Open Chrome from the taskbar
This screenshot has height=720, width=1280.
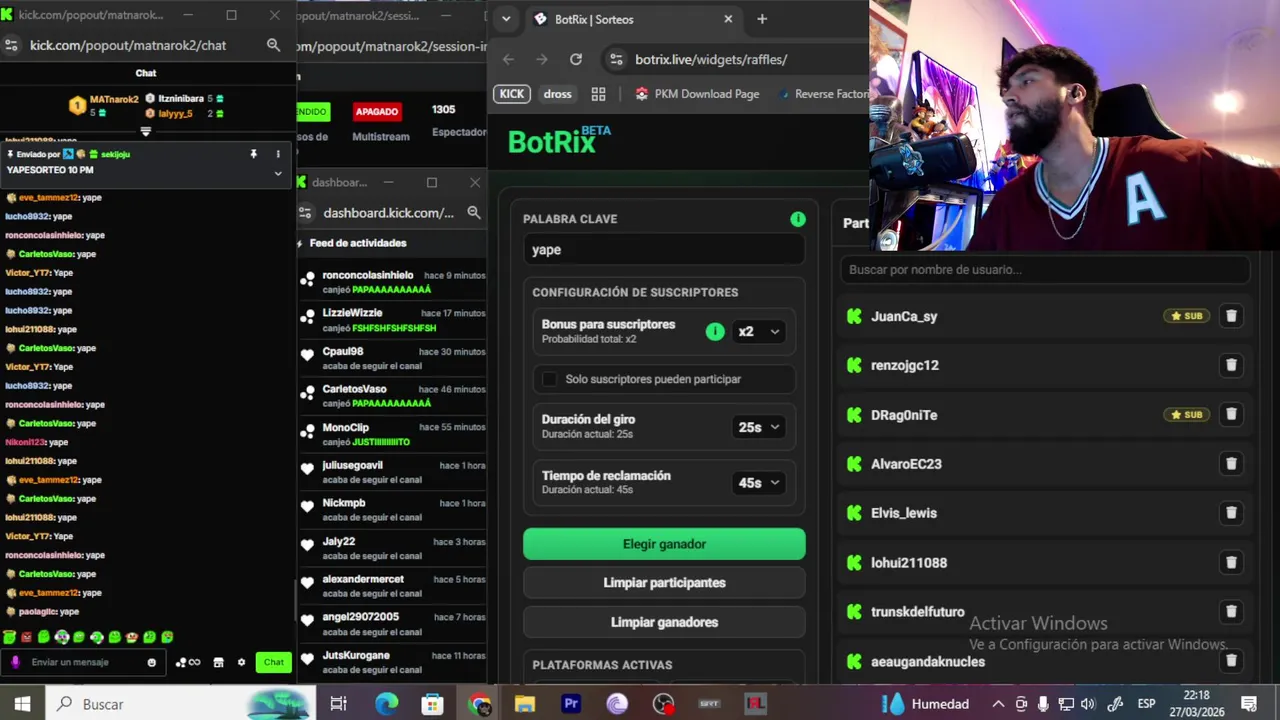[x=479, y=704]
